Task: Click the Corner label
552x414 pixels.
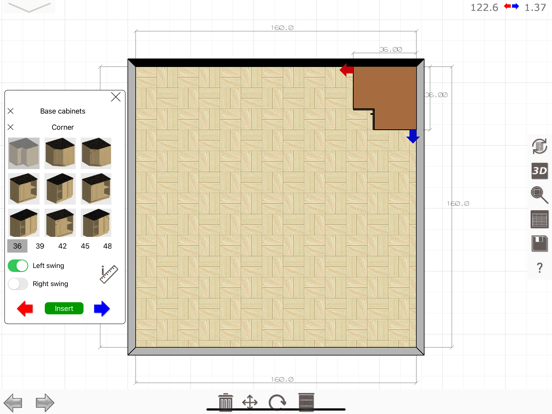Action: pos(63,127)
